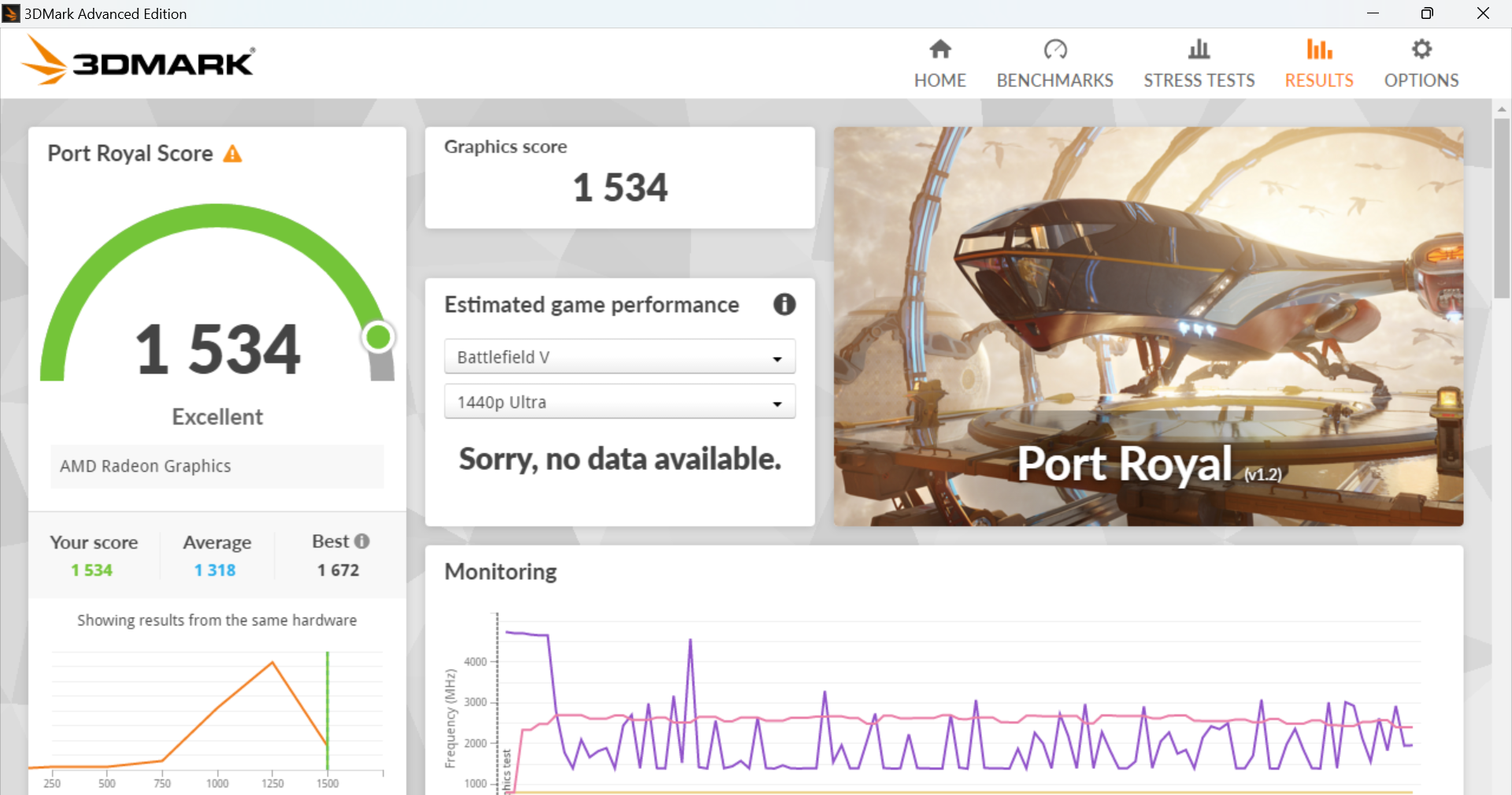Click the 'Sorry, no data available.' message
This screenshot has width=1512, height=795.
click(x=621, y=459)
